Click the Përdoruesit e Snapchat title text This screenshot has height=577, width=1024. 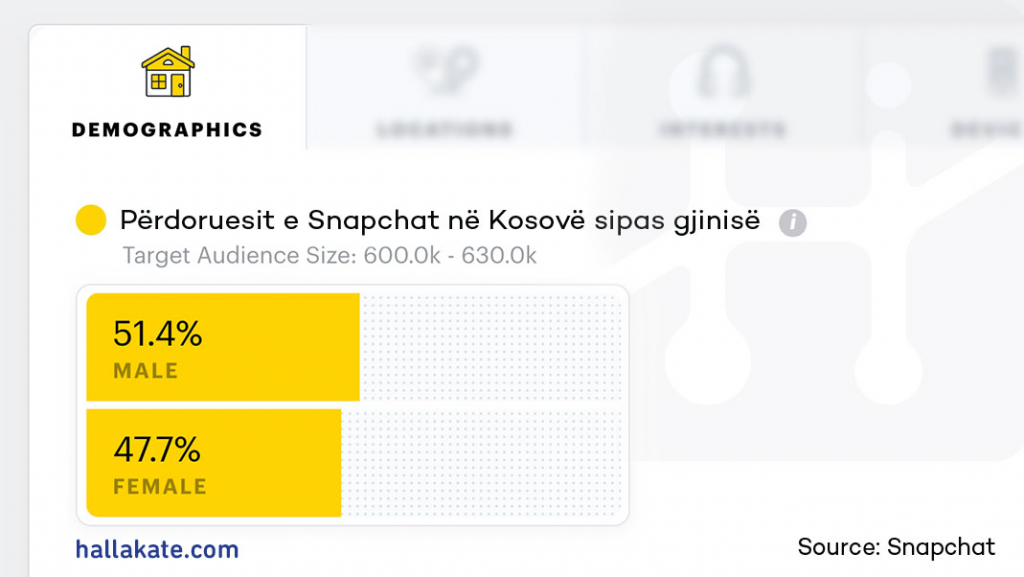(x=440, y=221)
